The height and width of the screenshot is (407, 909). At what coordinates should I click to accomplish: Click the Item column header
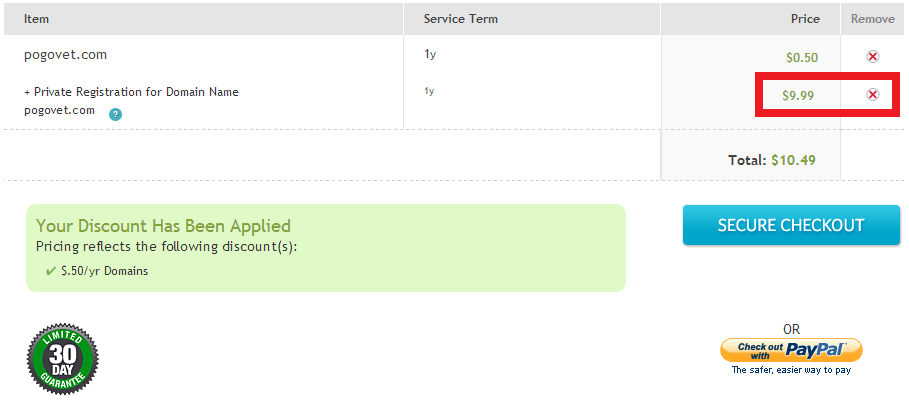(37, 19)
